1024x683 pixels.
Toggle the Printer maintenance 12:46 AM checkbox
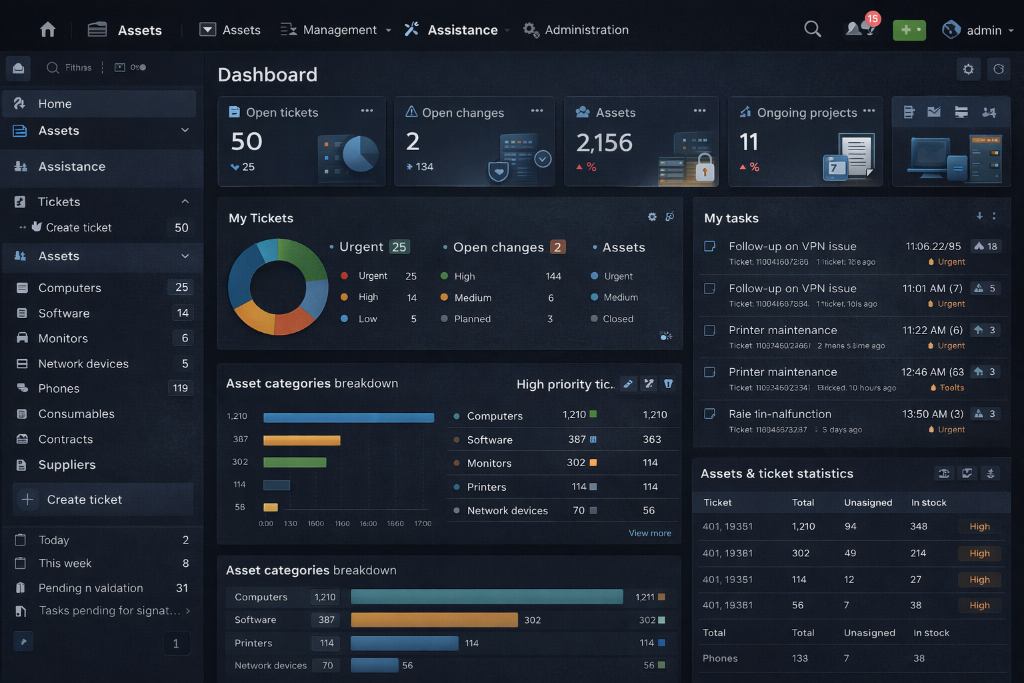click(x=709, y=372)
